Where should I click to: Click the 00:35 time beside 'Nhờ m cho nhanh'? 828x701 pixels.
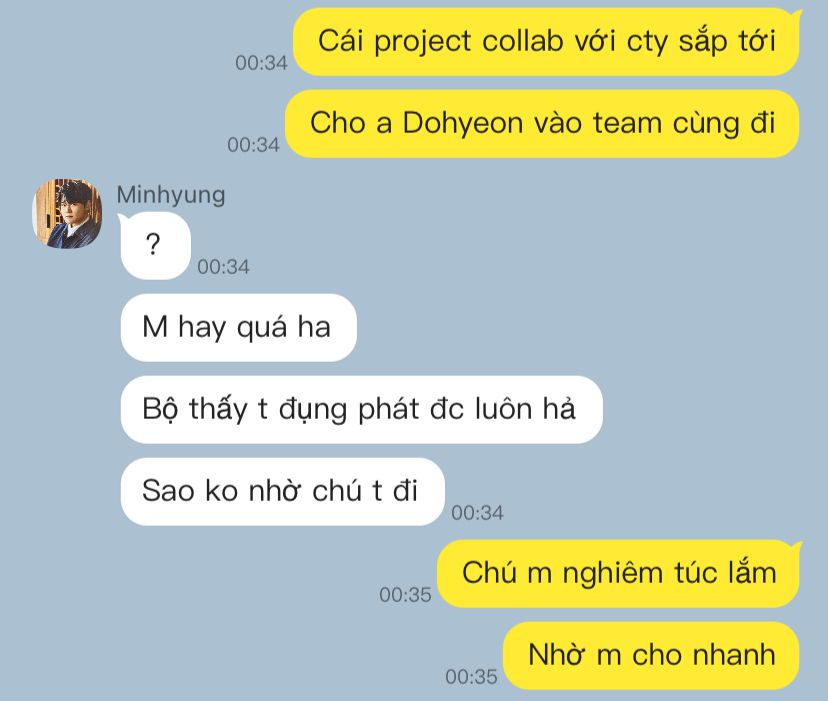click(x=472, y=677)
